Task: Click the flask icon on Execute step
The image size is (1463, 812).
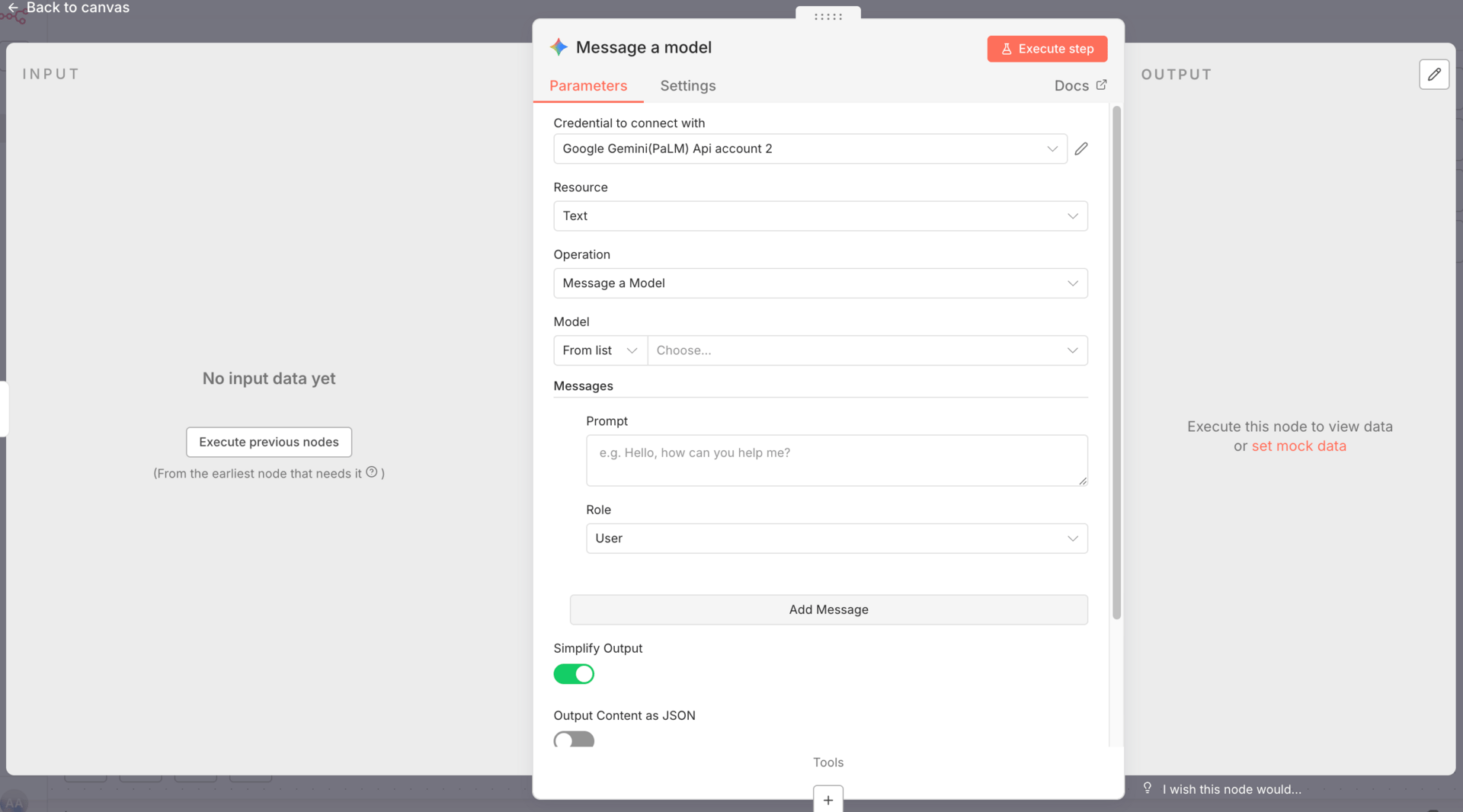Action: [1007, 49]
